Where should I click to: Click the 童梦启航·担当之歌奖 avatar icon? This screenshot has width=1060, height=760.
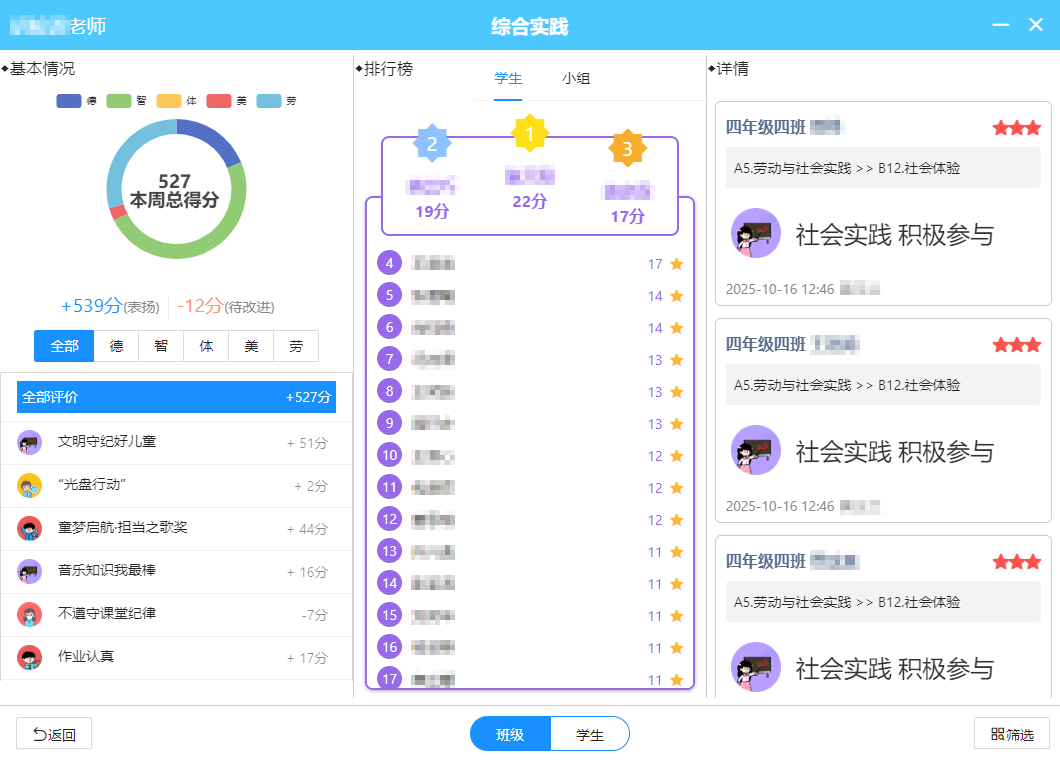(30, 529)
